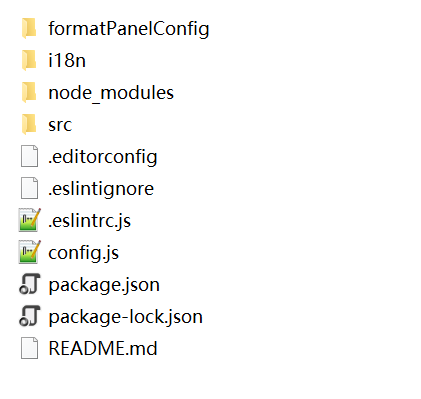Click the package-lock.json scroll icon

30,316
